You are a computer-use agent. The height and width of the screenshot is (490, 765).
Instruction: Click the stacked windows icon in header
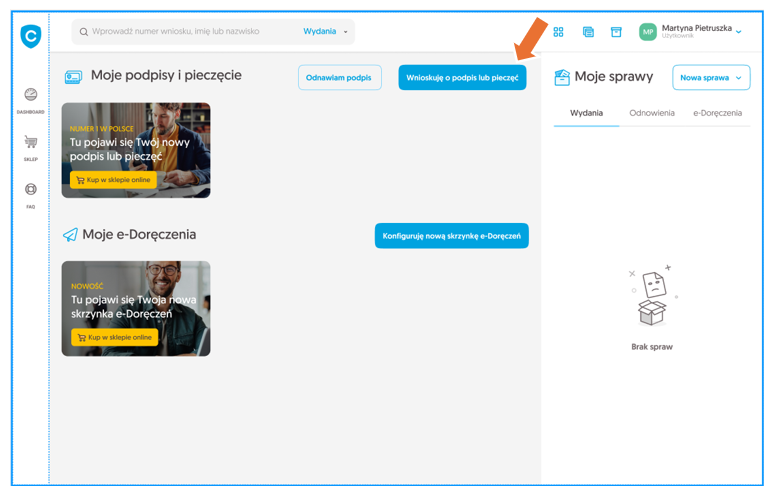click(x=588, y=32)
